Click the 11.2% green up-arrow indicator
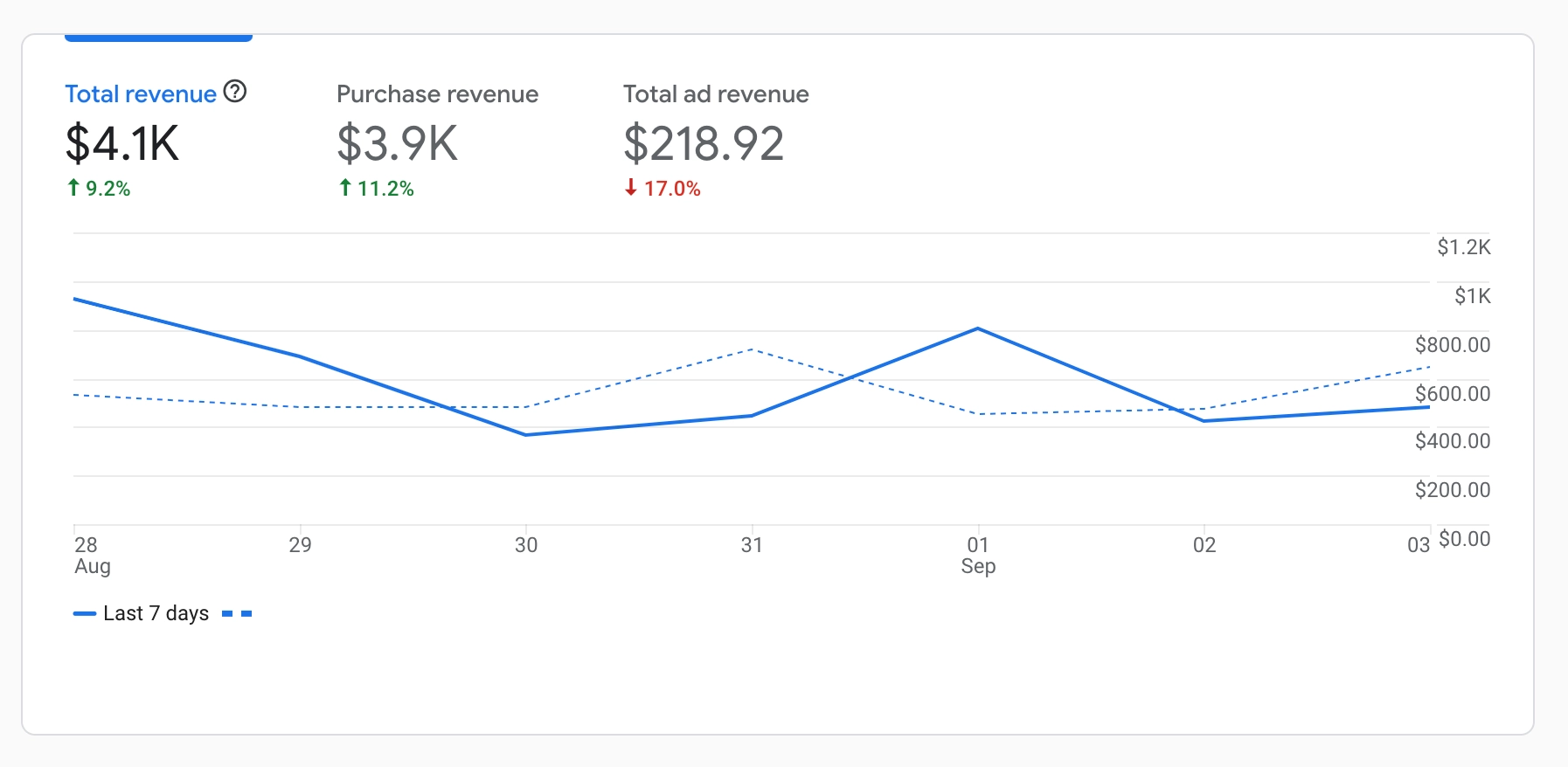This screenshot has height=767, width=1568. 377,189
